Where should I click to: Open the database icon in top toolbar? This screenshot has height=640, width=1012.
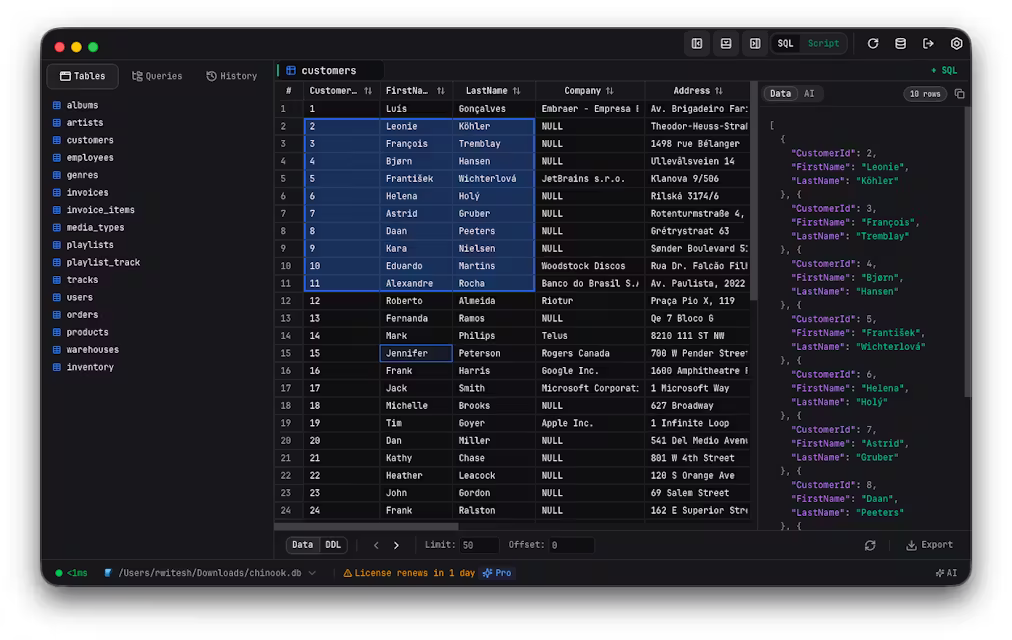(x=900, y=44)
